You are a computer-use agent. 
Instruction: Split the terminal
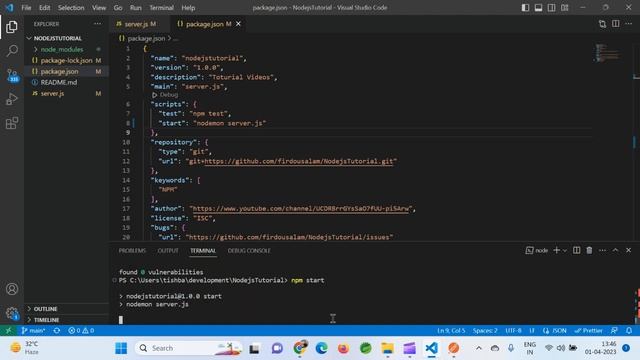[576, 250]
